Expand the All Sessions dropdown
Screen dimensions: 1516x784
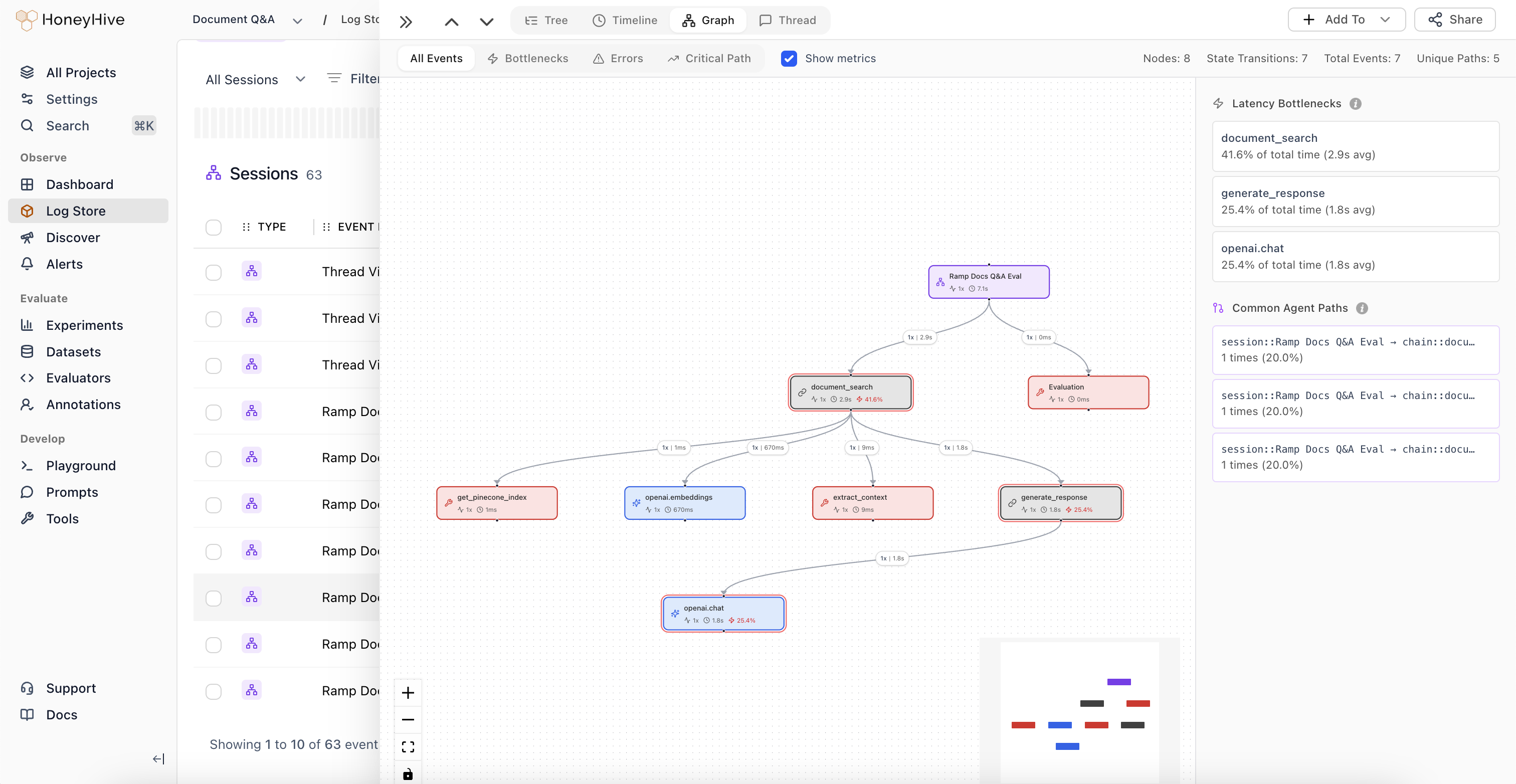click(x=255, y=80)
